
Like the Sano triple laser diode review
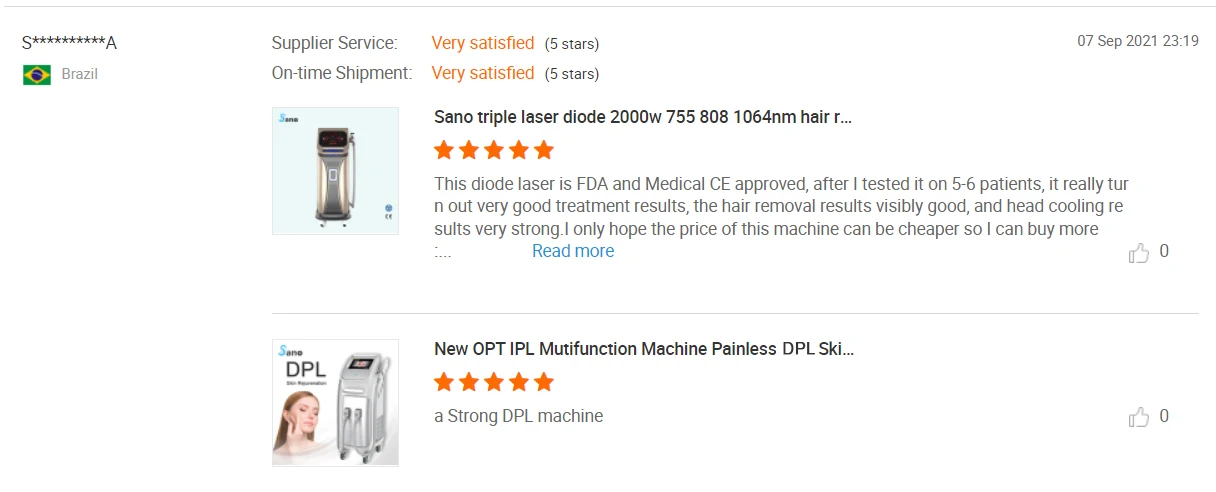1138,253
